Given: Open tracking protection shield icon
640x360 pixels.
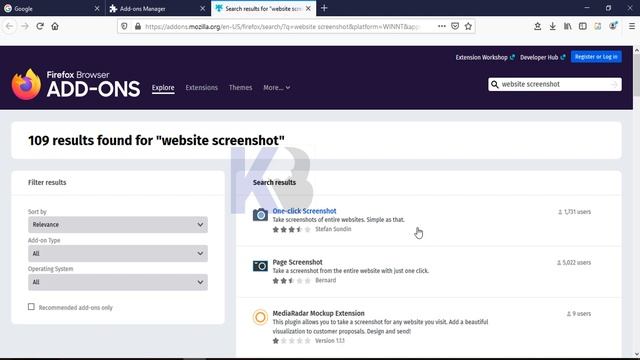Looking at the screenshot, I should (124, 26).
